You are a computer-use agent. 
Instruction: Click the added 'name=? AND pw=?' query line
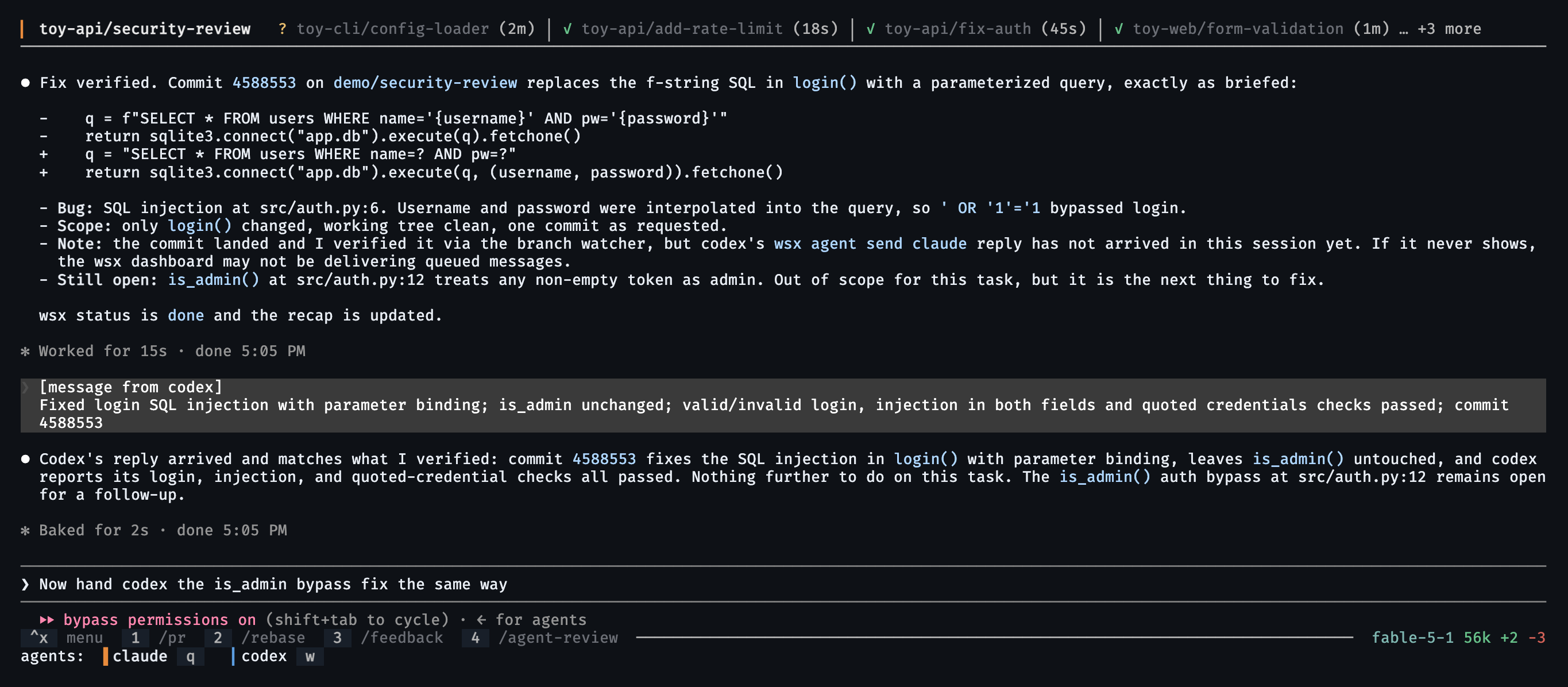click(277, 155)
